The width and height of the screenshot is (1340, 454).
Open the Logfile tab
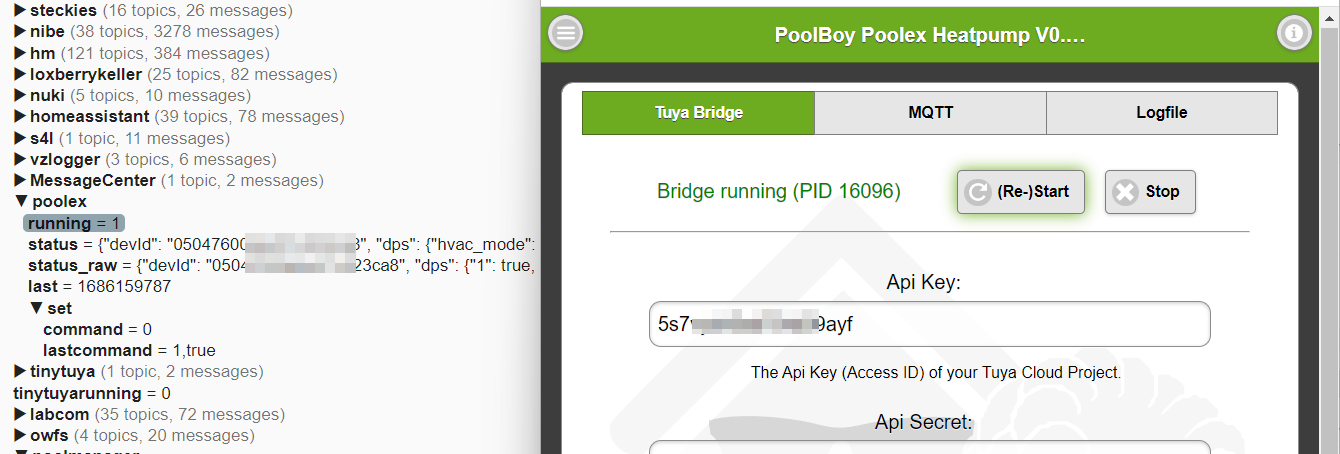(x=1161, y=112)
